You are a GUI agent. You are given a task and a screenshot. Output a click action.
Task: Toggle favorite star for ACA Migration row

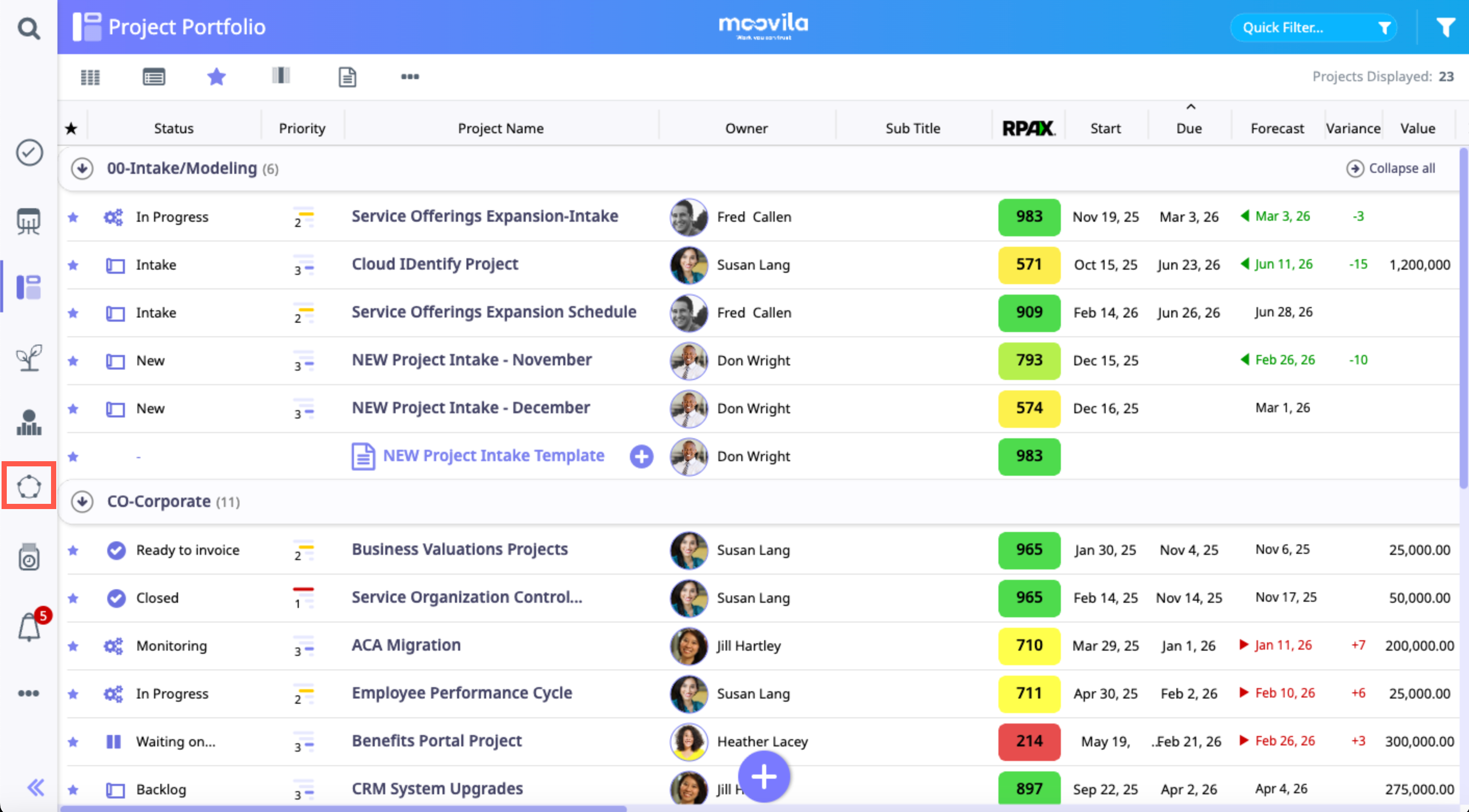pos(73,646)
